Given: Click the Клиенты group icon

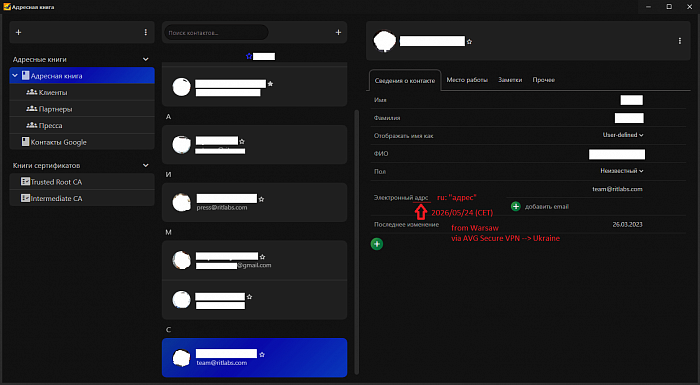Looking at the screenshot, I should [x=32, y=92].
